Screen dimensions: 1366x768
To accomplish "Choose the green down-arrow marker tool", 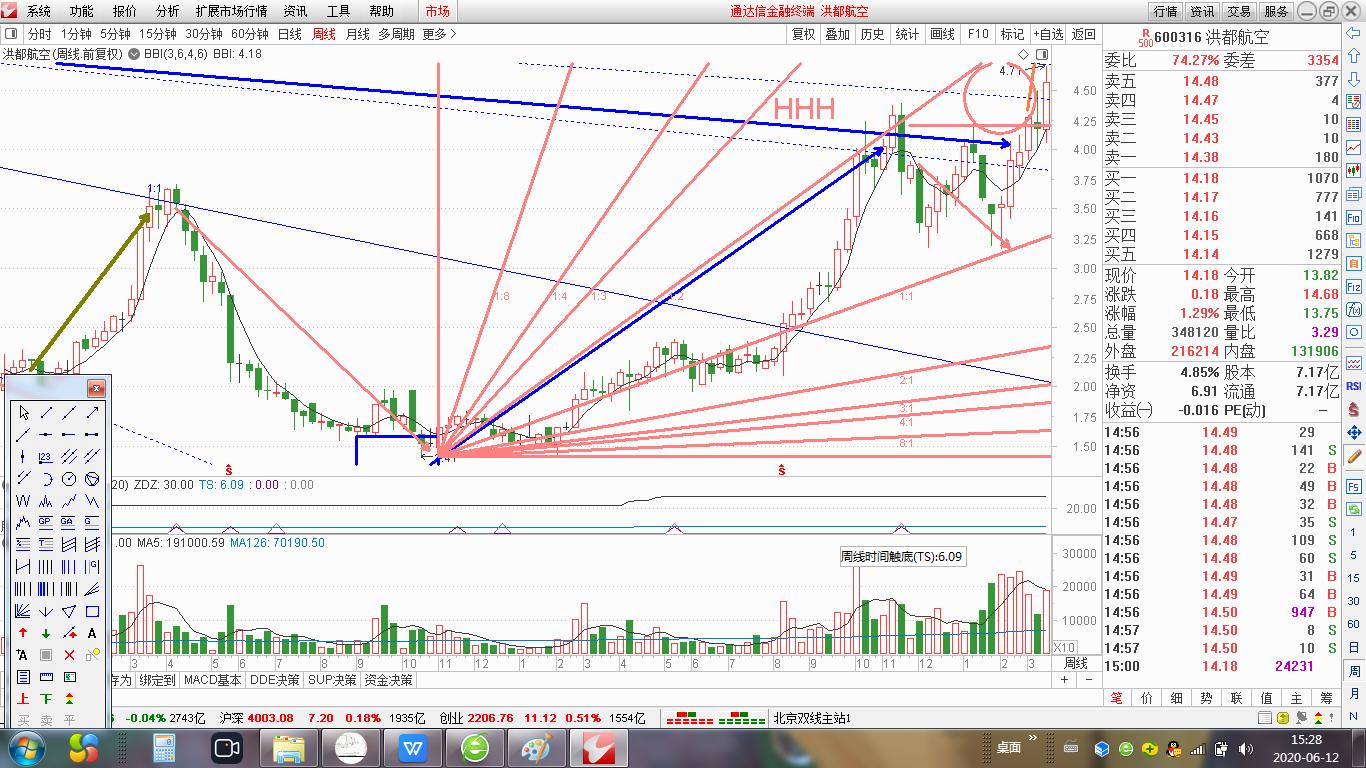I will coord(46,633).
